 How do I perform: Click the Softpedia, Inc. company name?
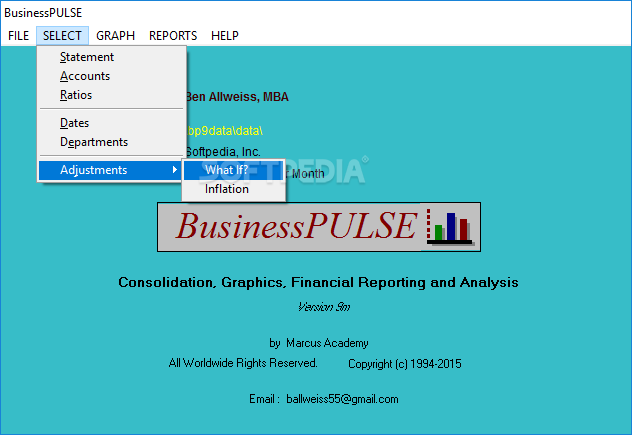223,152
